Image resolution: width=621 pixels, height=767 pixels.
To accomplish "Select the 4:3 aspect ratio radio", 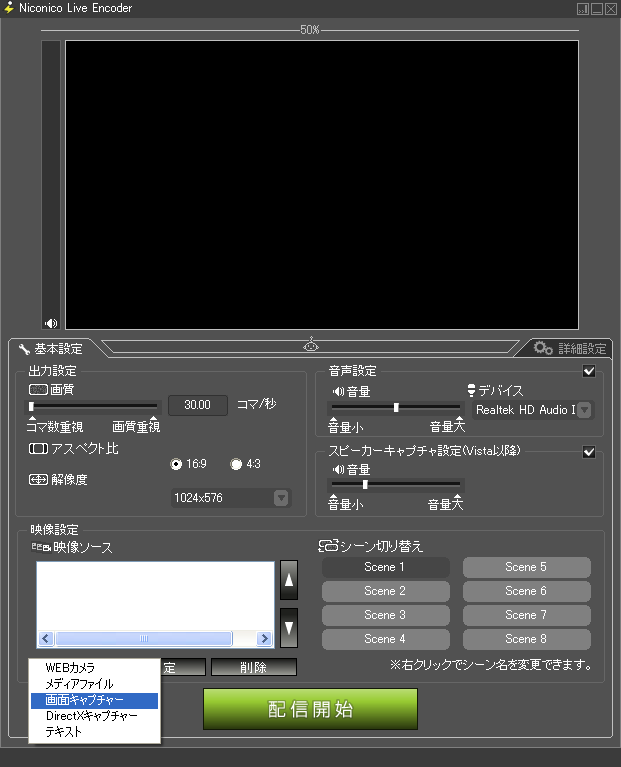I will (236, 464).
